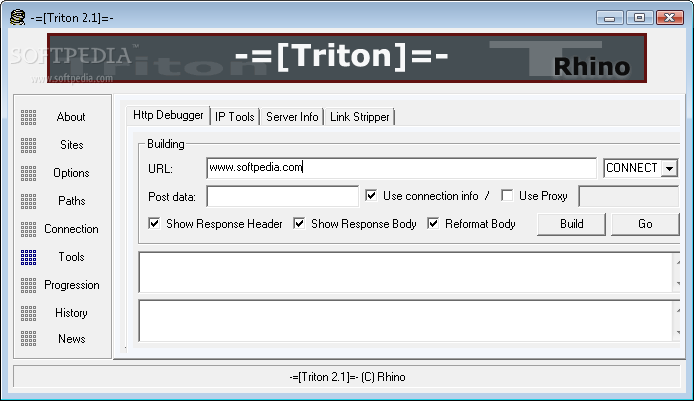
Task: Click the Build button
Action: pos(571,224)
